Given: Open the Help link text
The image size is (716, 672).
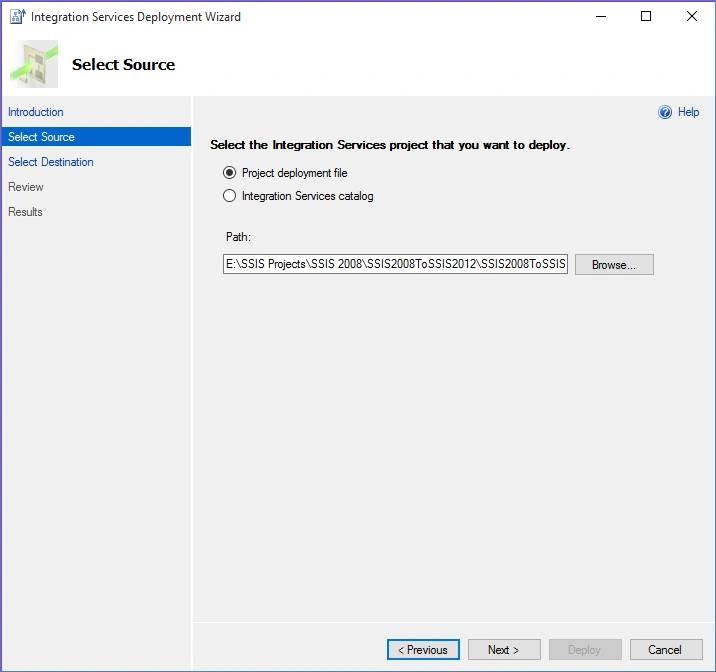Looking at the screenshot, I should (688, 112).
